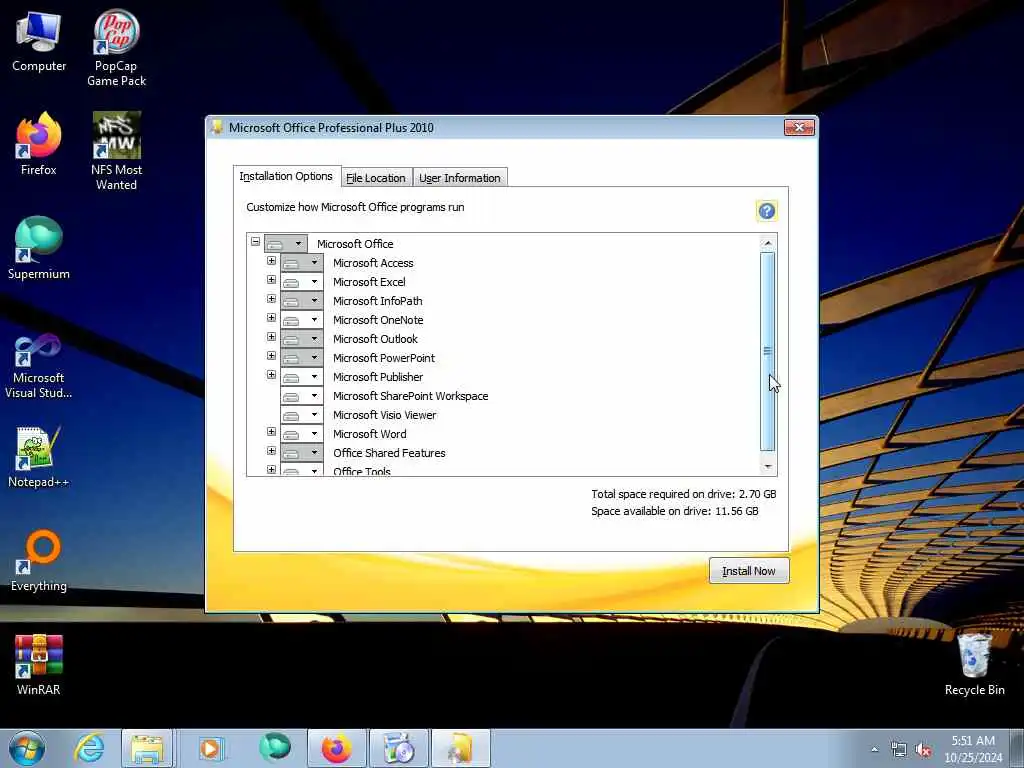This screenshot has height=768, width=1024.
Task: Open the Microsoft Visual Studio shortcut
Action: point(39,366)
